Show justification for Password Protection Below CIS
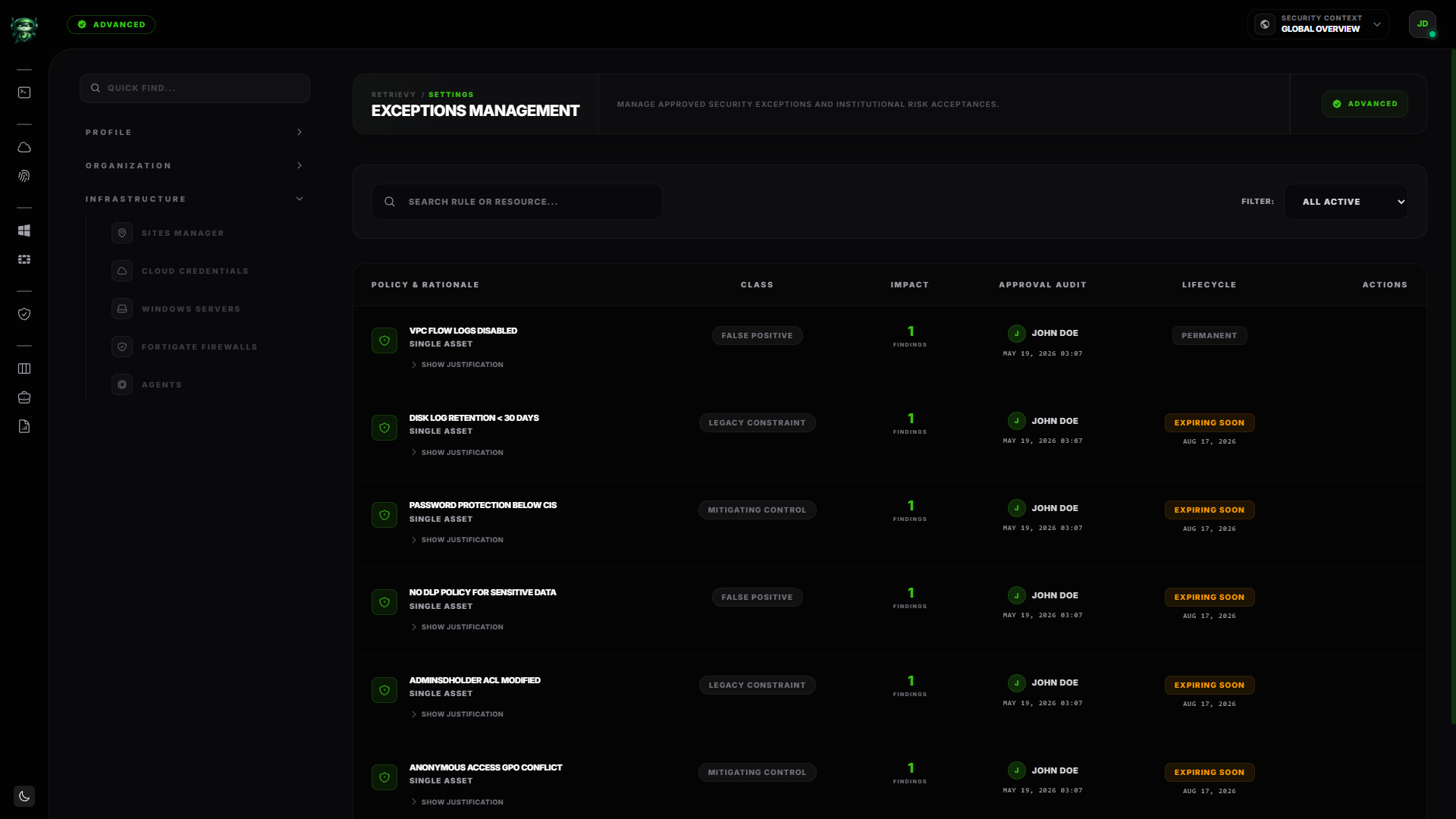This screenshot has width=1456, height=819. (x=457, y=540)
